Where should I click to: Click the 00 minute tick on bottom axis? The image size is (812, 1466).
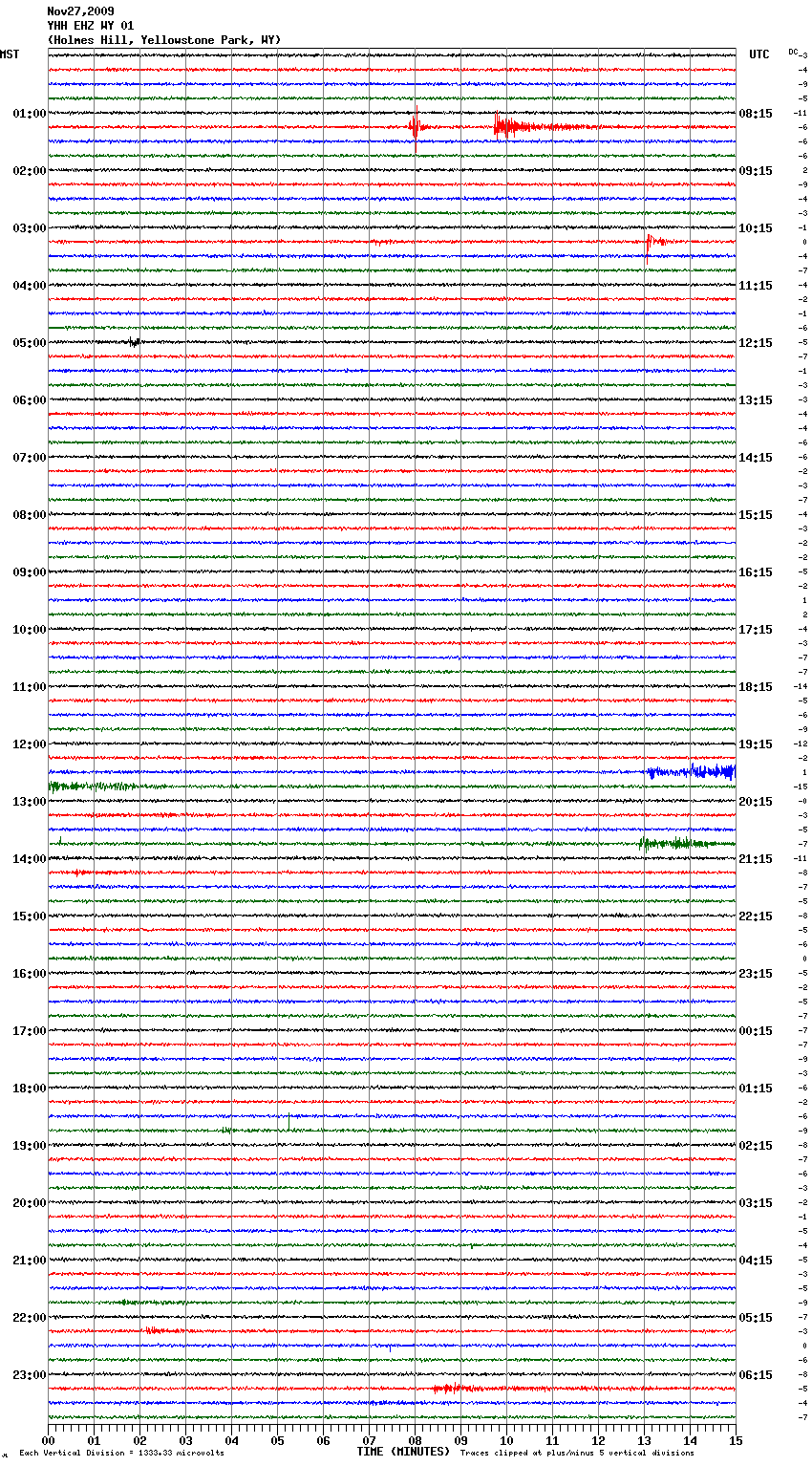[x=48, y=1440]
